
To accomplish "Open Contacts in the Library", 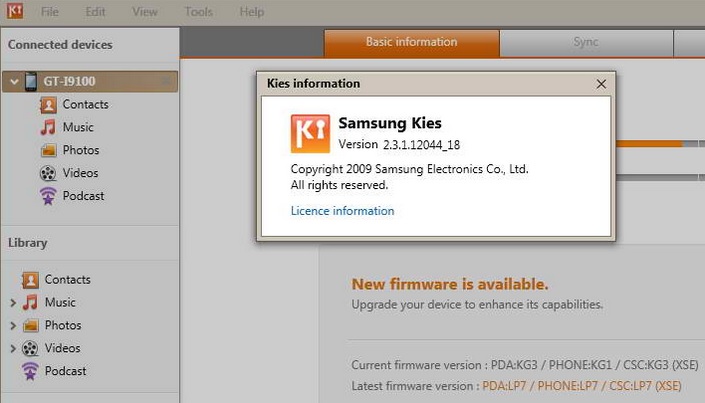I will (x=67, y=280).
